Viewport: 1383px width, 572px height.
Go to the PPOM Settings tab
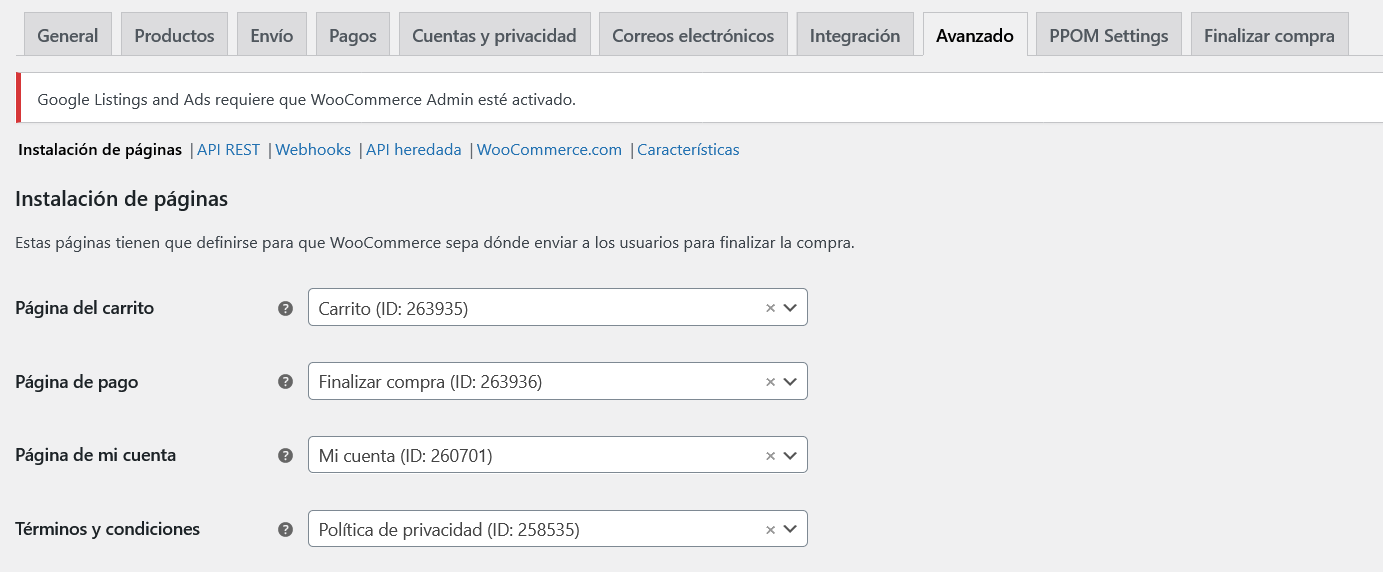point(1109,35)
